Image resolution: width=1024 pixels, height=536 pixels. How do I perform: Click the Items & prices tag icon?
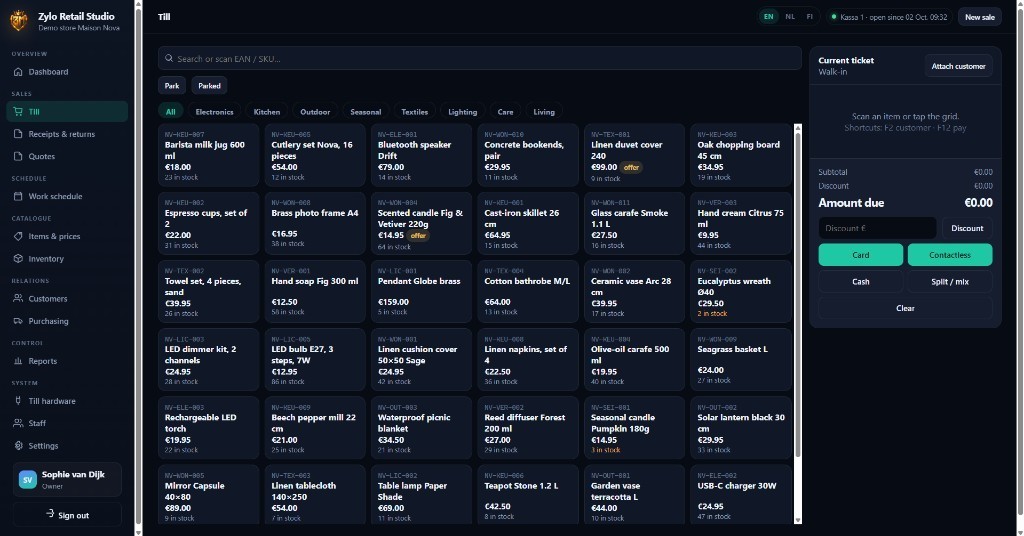(x=18, y=236)
